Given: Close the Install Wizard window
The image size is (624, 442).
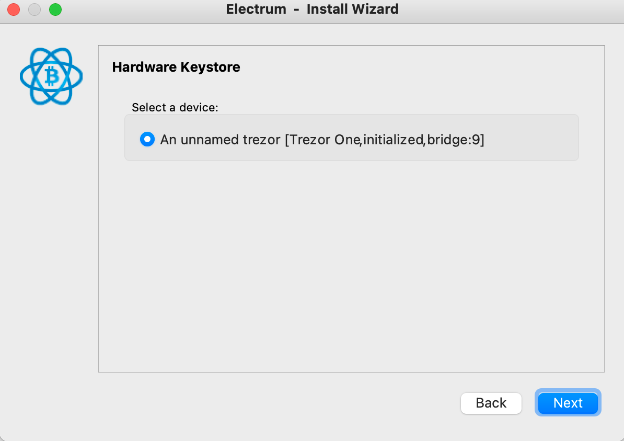Looking at the screenshot, I should point(14,10).
